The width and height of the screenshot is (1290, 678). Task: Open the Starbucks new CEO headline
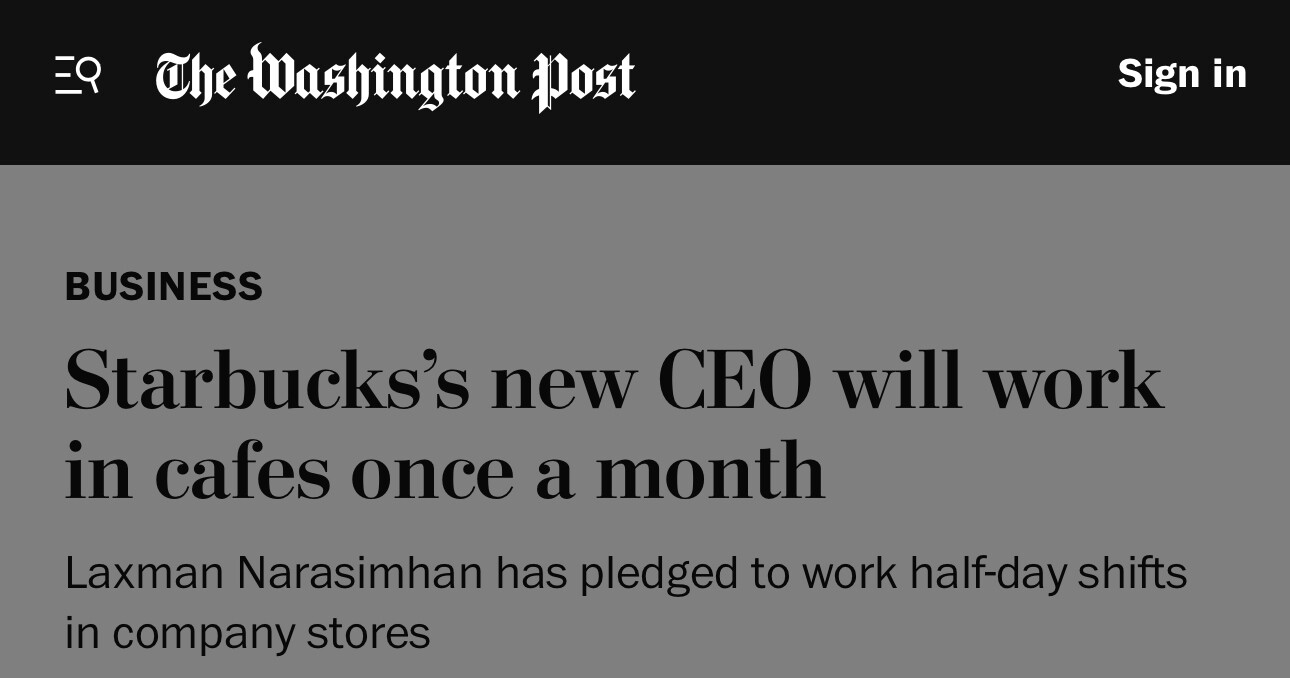coord(612,425)
